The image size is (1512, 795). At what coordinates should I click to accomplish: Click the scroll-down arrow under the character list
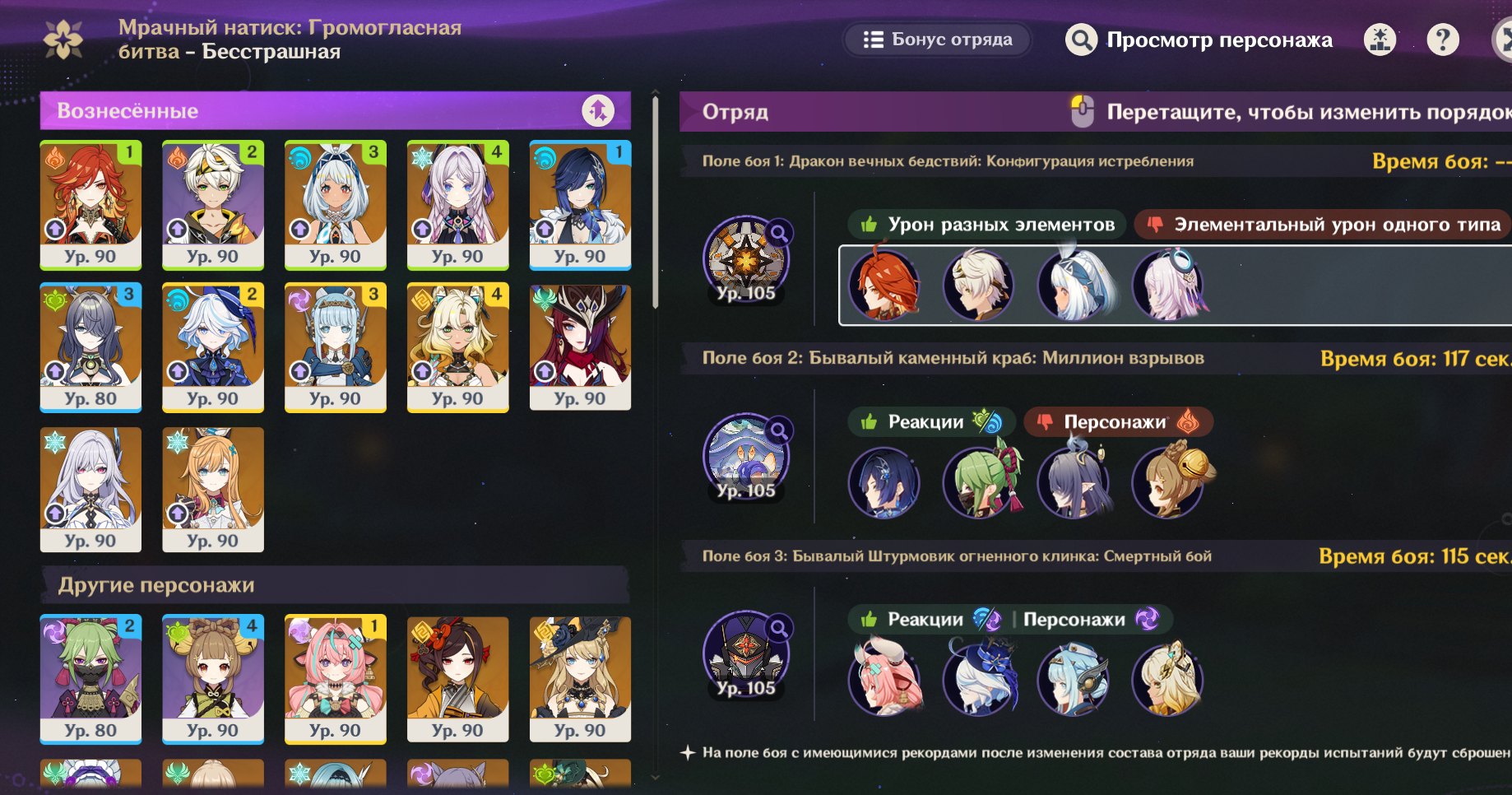656,776
